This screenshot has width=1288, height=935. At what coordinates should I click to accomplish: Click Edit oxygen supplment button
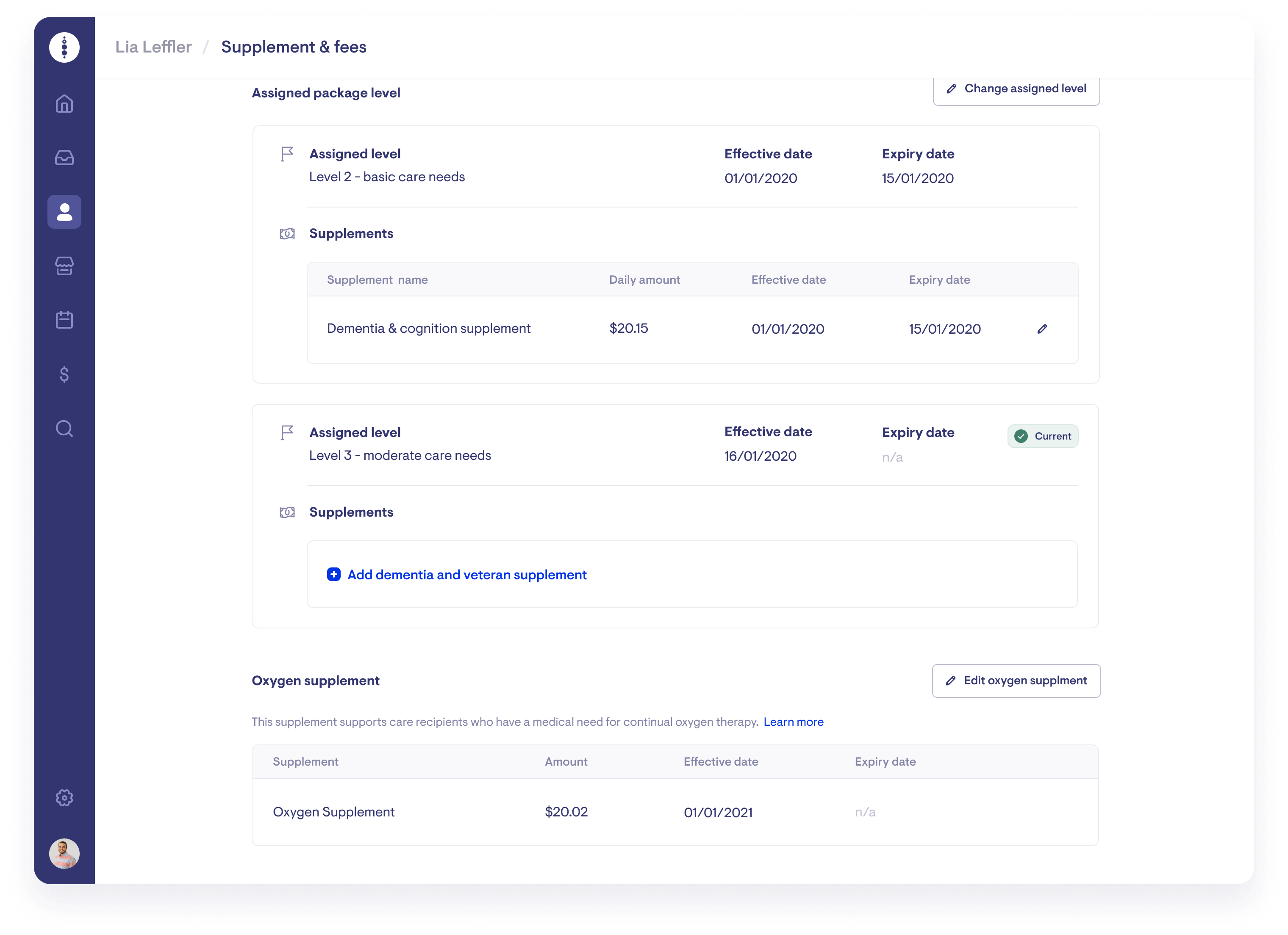[x=1016, y=681]
